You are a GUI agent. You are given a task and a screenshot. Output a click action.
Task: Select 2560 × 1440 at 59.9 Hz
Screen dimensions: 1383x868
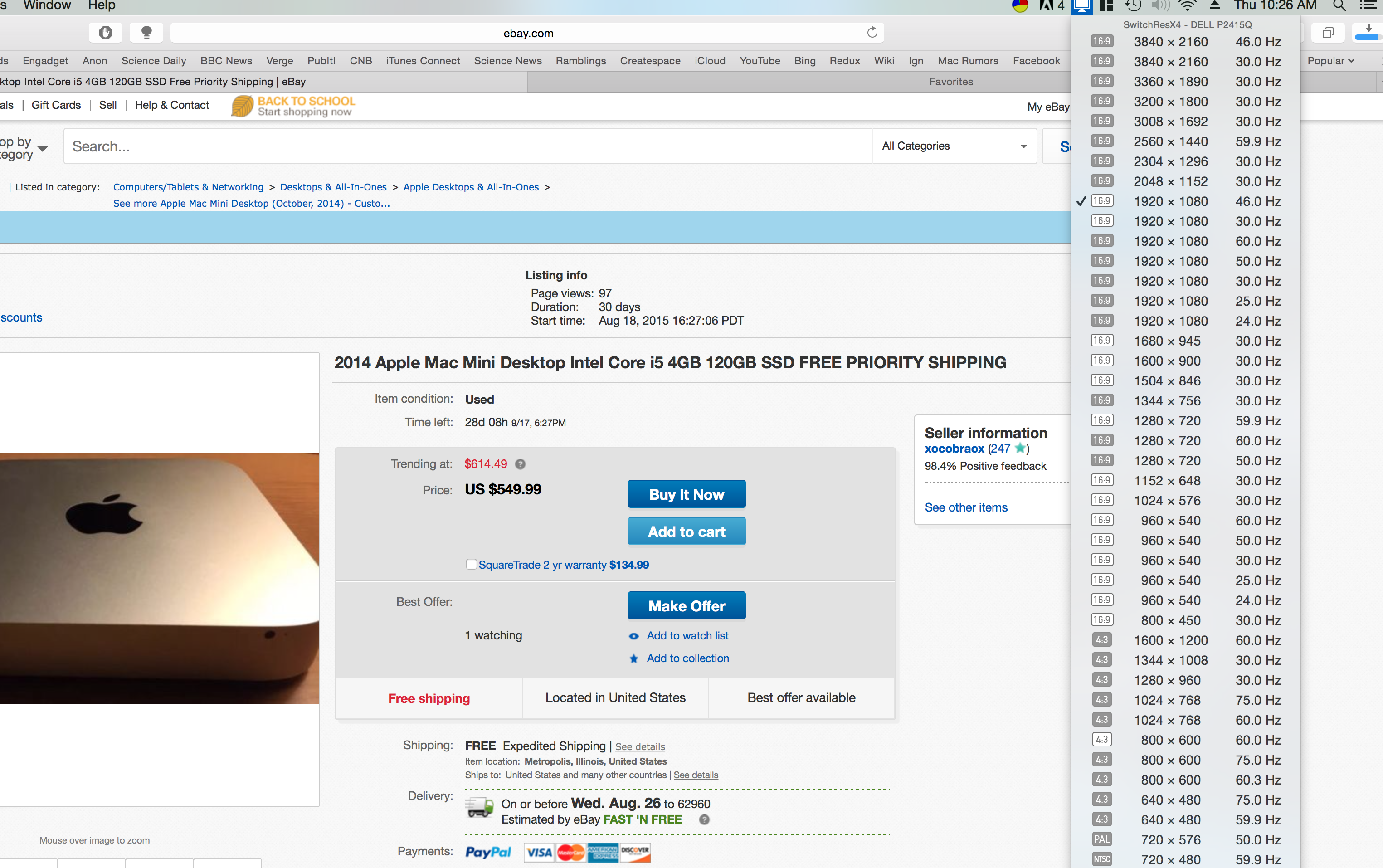click(x=1186, y=141)
